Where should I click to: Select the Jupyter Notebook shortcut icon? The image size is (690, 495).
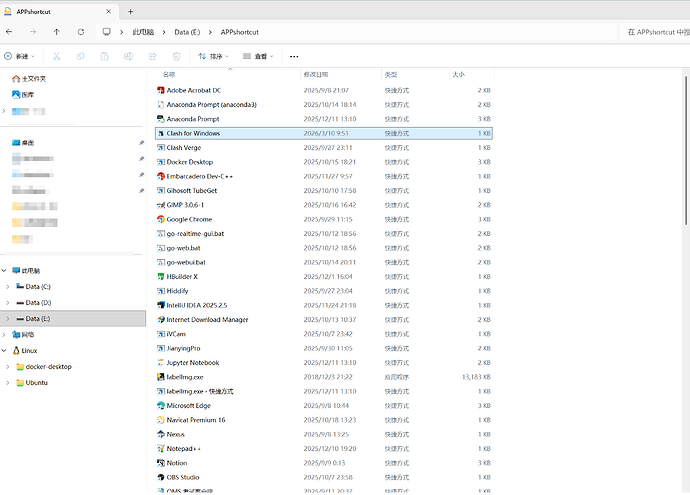tap(161, 363)
